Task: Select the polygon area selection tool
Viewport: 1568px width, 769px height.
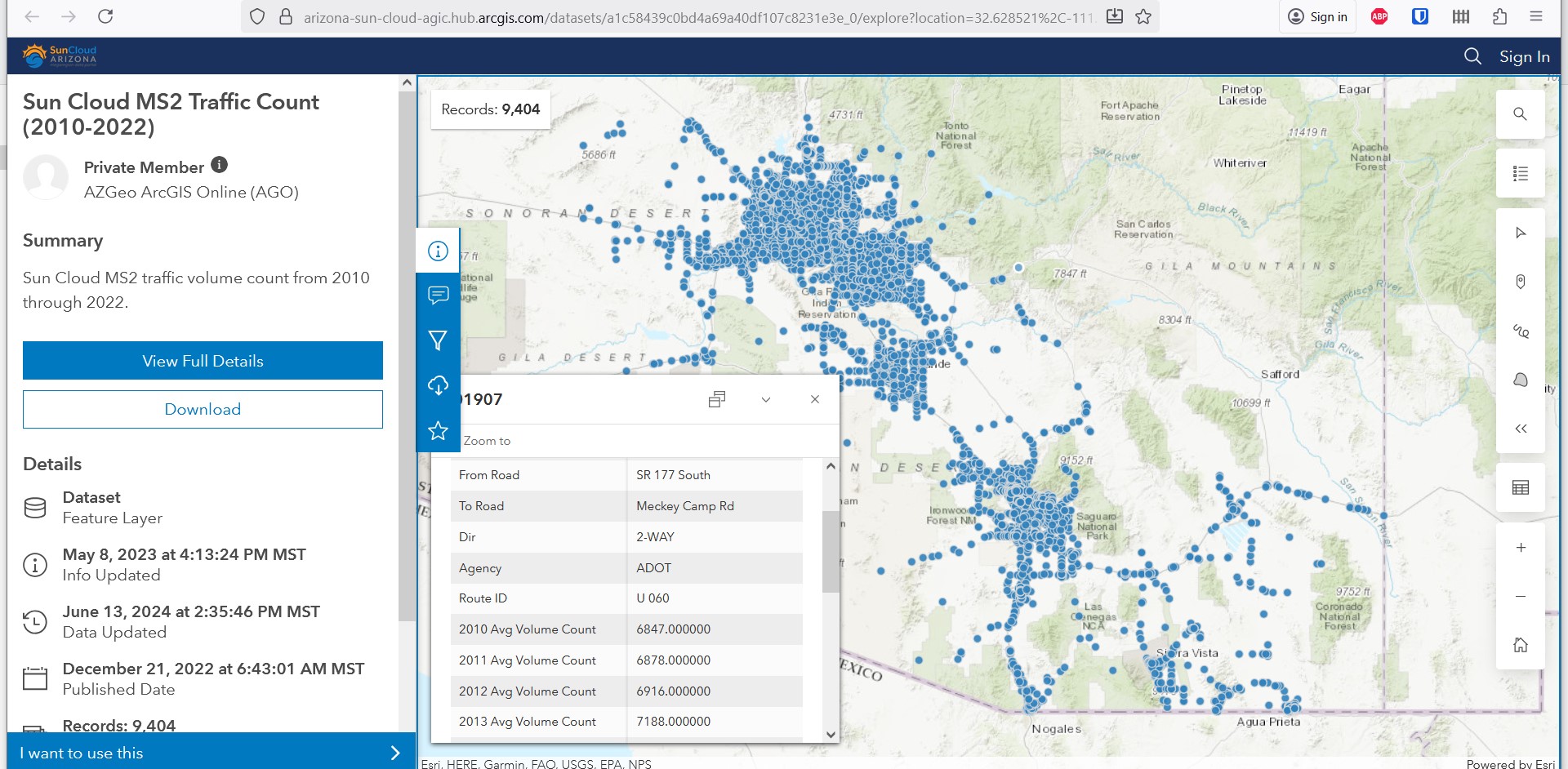Action: (x=1520, y=380)
